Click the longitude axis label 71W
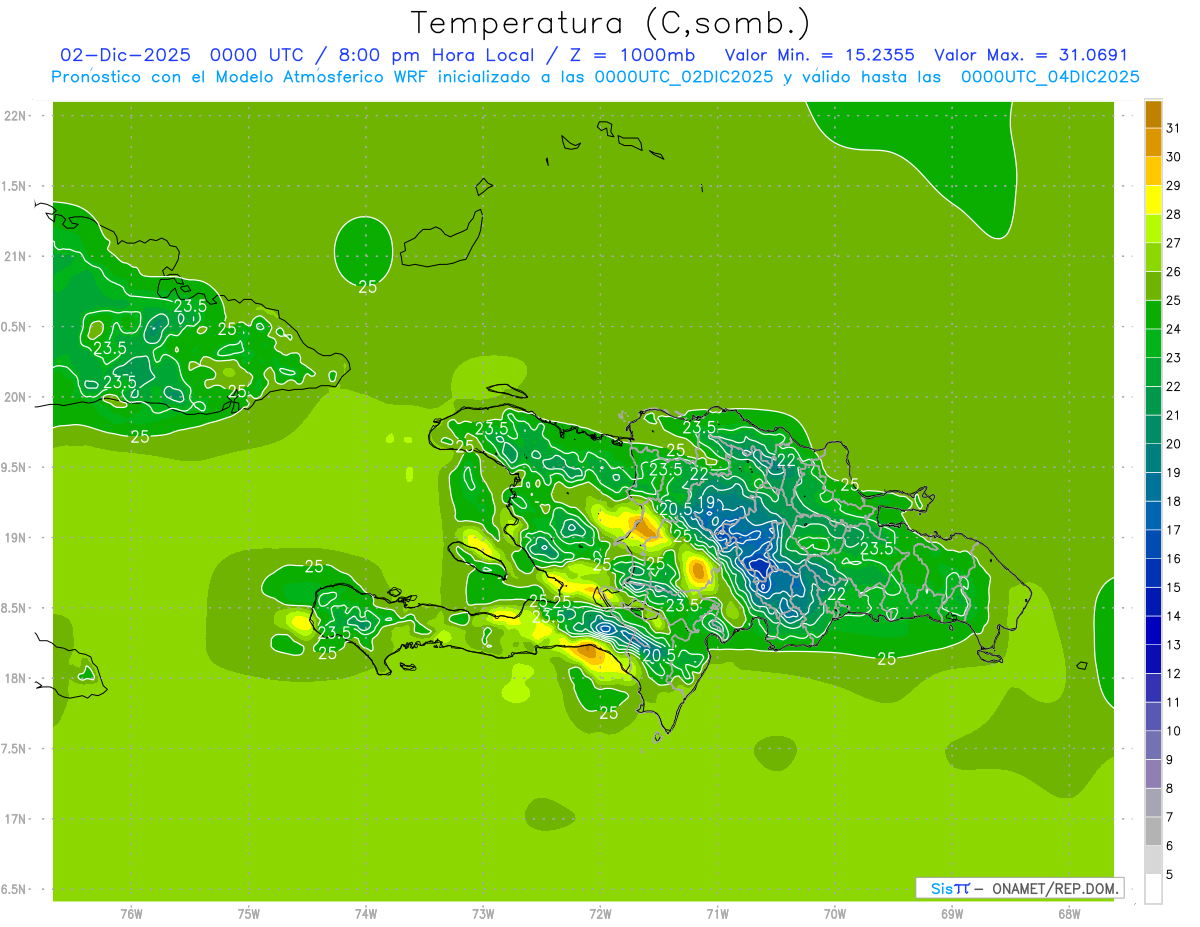 tap(717, 913)
